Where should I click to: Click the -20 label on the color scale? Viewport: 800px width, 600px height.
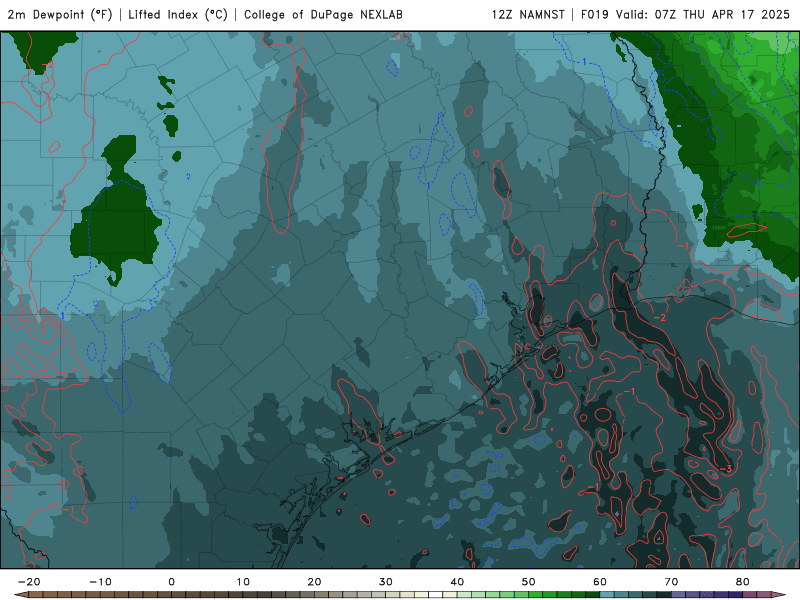point(29,582)
